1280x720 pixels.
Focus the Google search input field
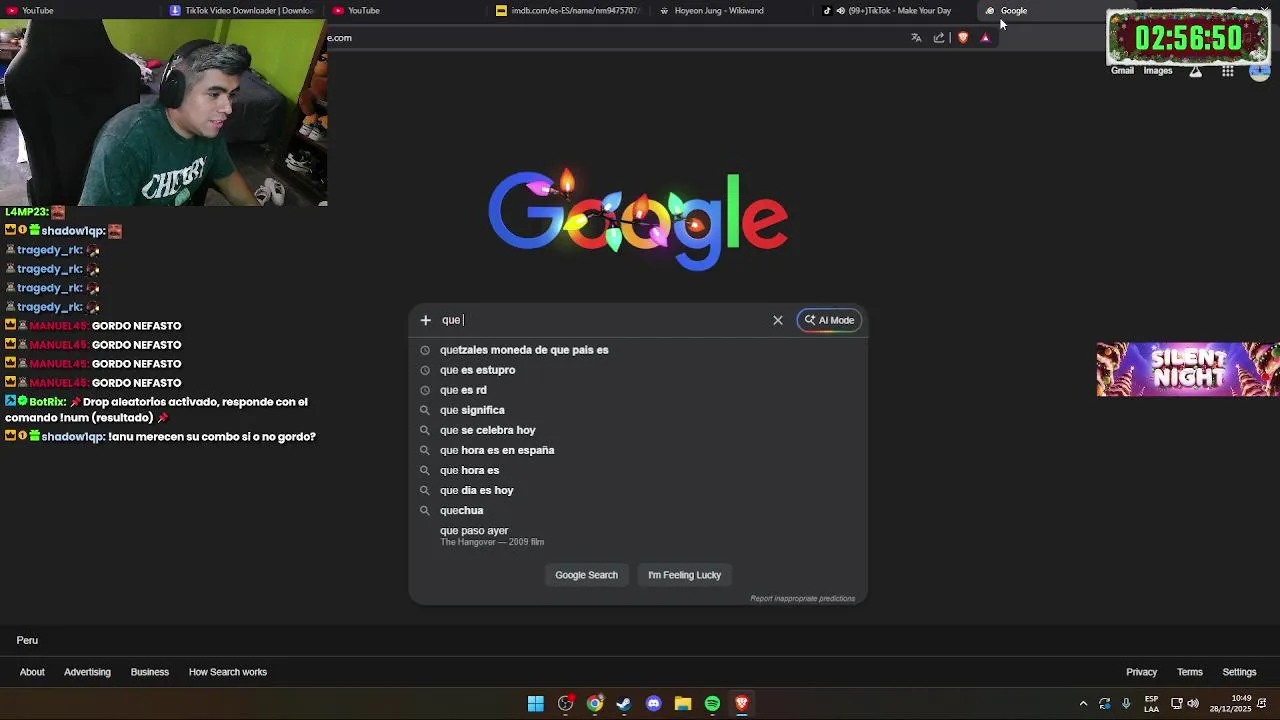point(603,320)
